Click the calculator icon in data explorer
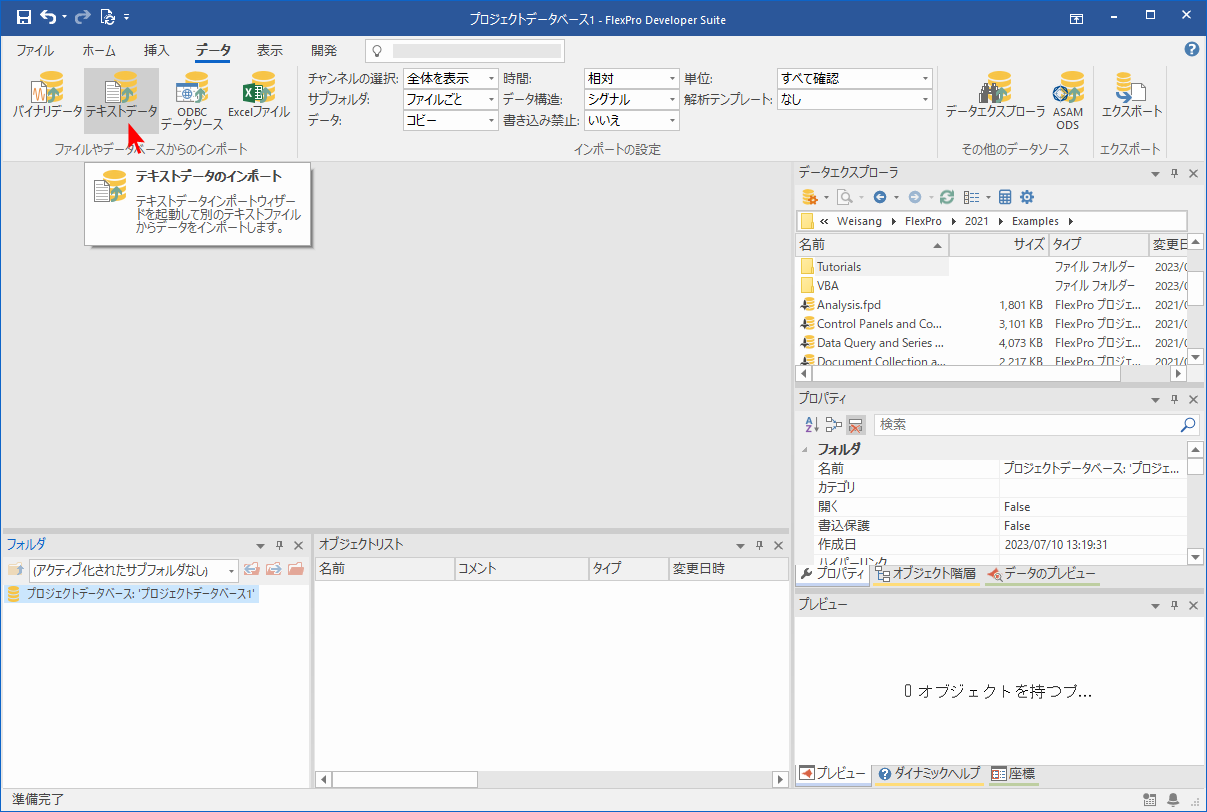The width and height of the screenshot is (1207, 812). pos(1005,197)
